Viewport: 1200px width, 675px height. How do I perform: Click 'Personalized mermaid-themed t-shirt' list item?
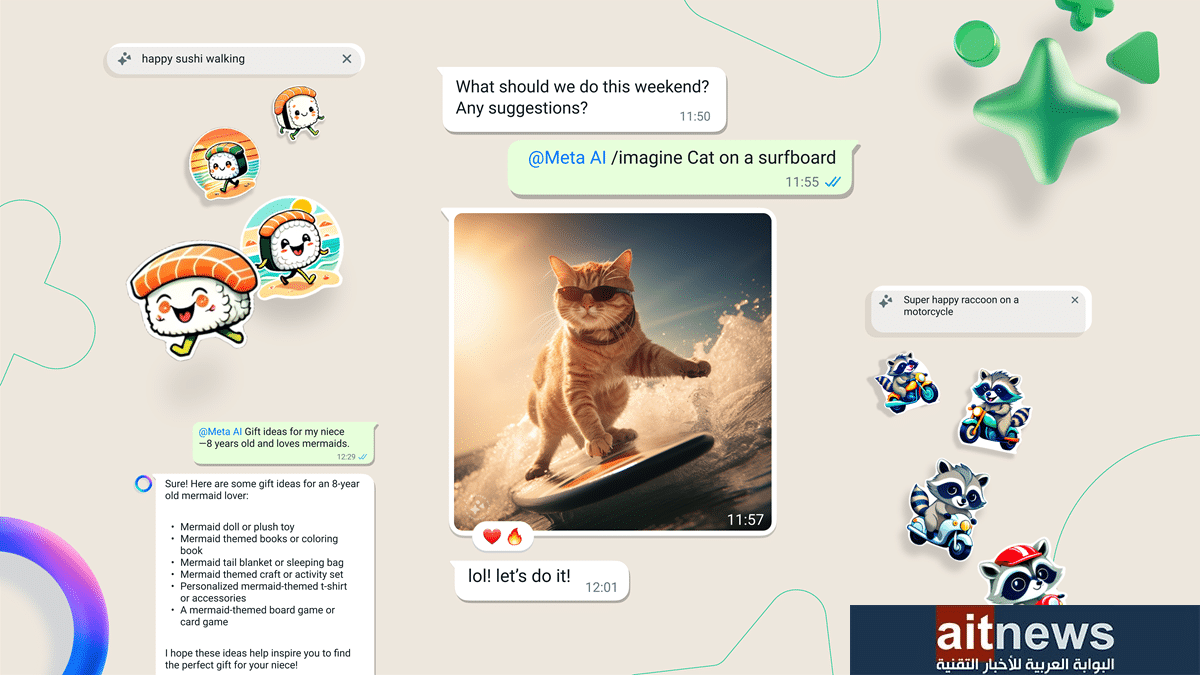(x=263, y=592)
